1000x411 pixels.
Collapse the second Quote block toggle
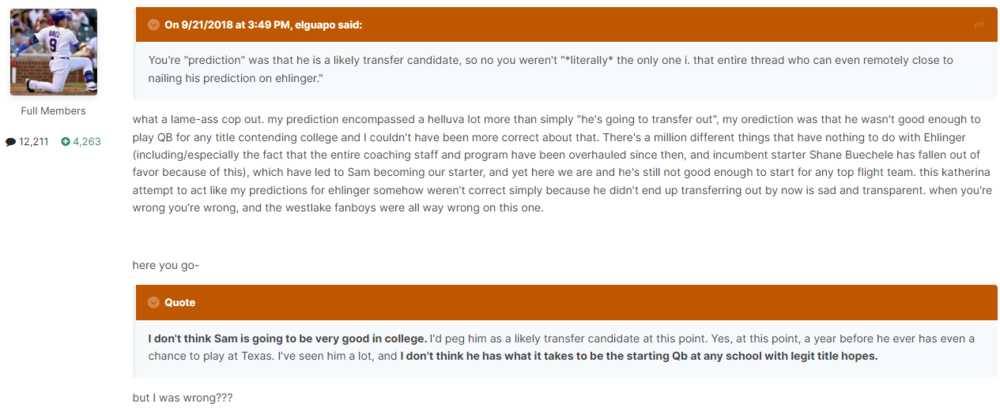153,302
